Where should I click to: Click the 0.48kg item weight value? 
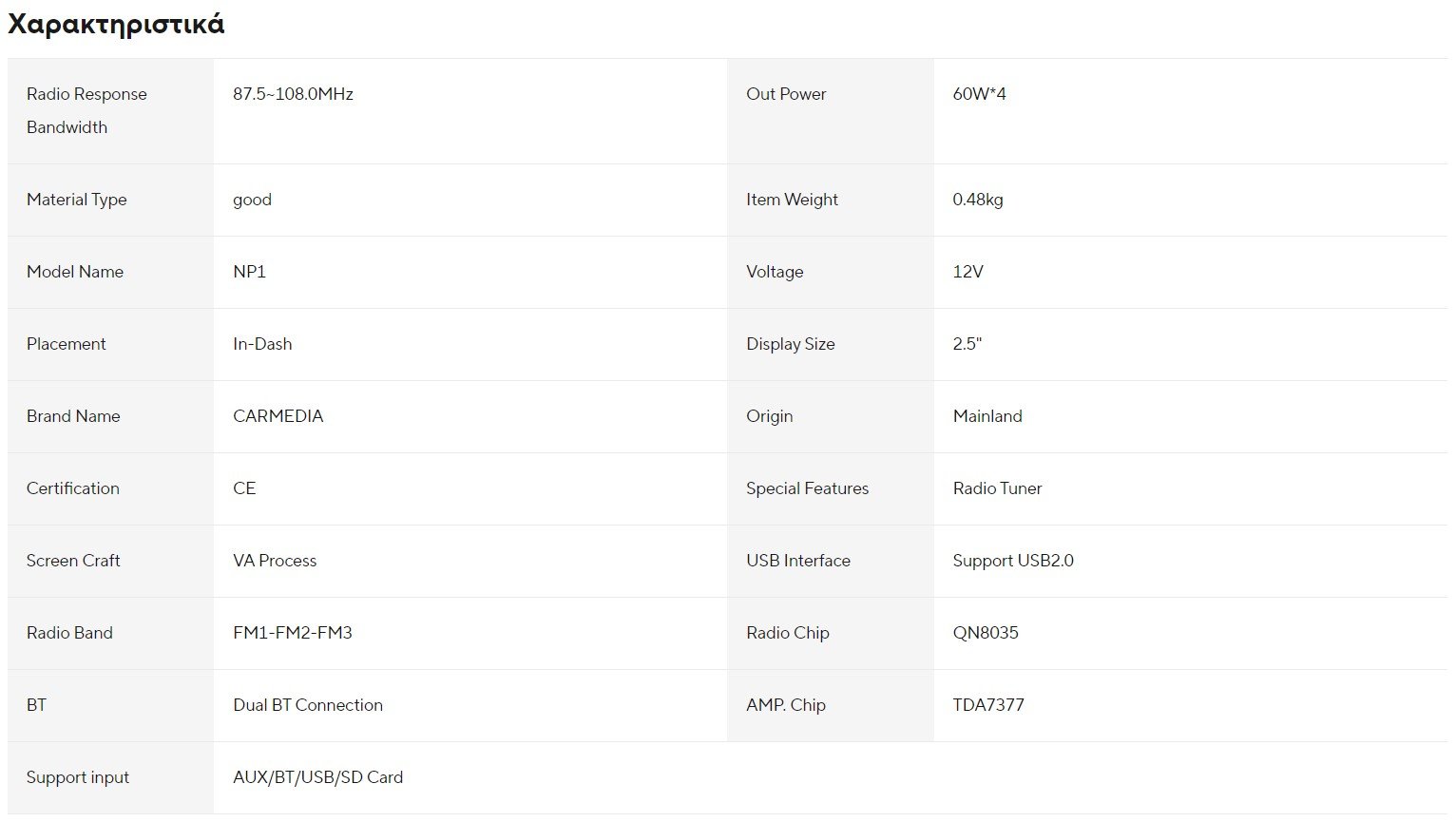point(978,200)
